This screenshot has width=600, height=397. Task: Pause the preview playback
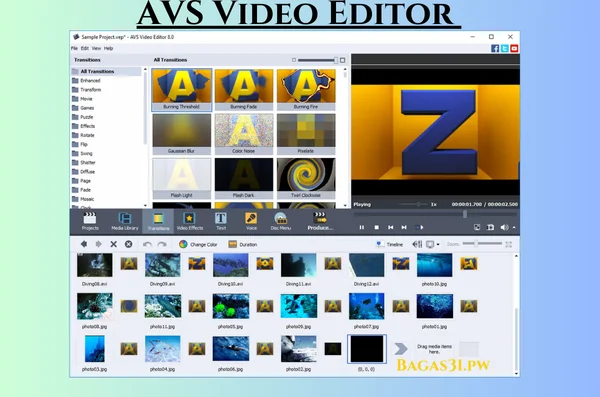coord(362,227)
